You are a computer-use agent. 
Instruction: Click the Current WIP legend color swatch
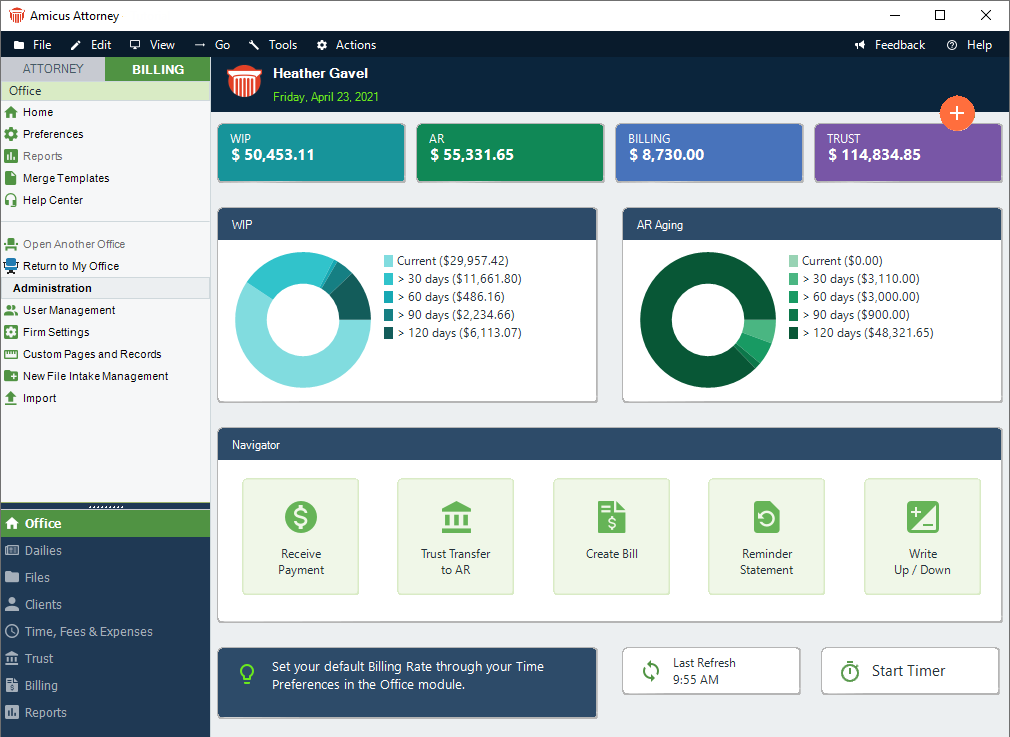point(389,261)
